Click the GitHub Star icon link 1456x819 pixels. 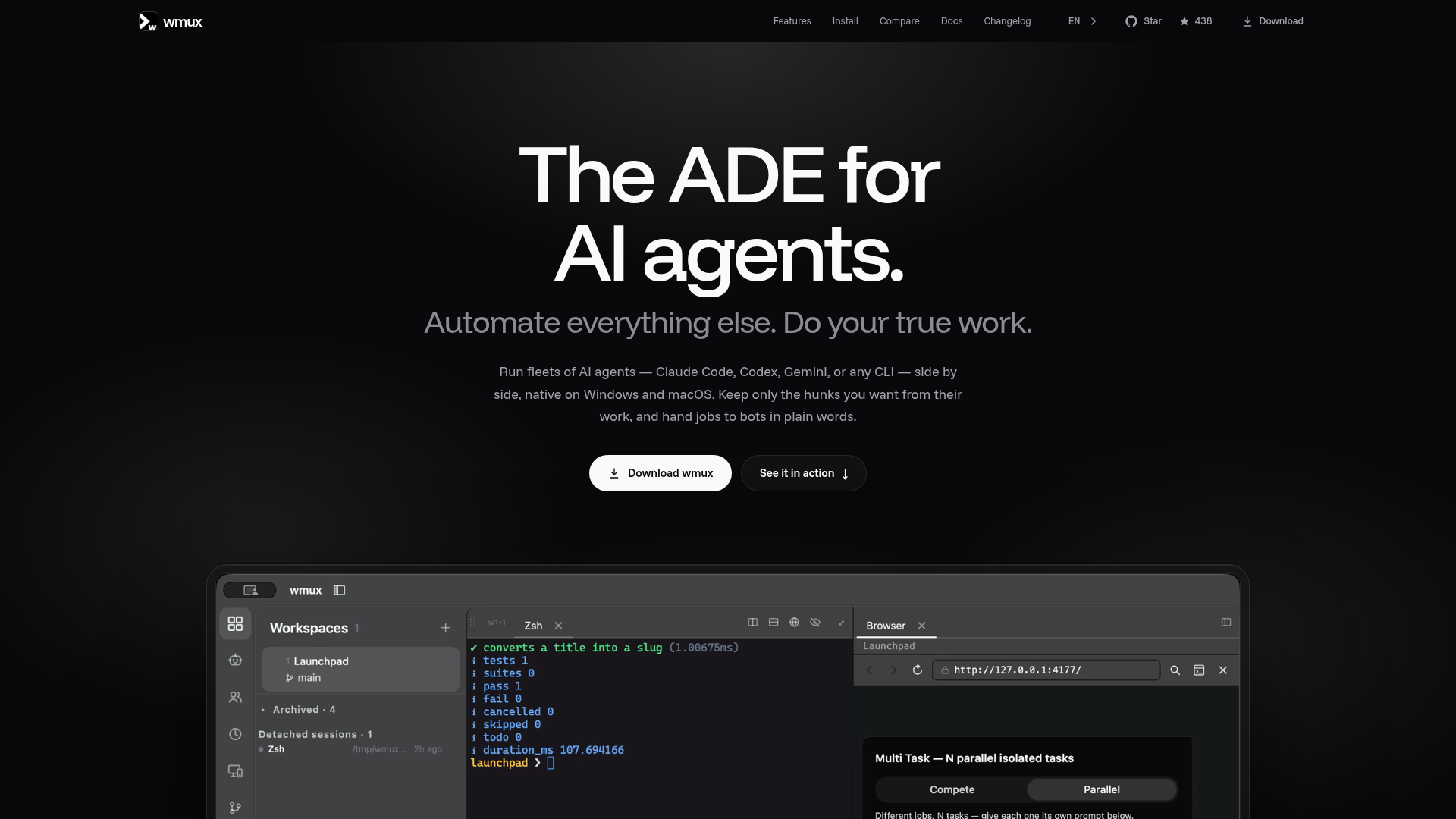[1144, 21]
